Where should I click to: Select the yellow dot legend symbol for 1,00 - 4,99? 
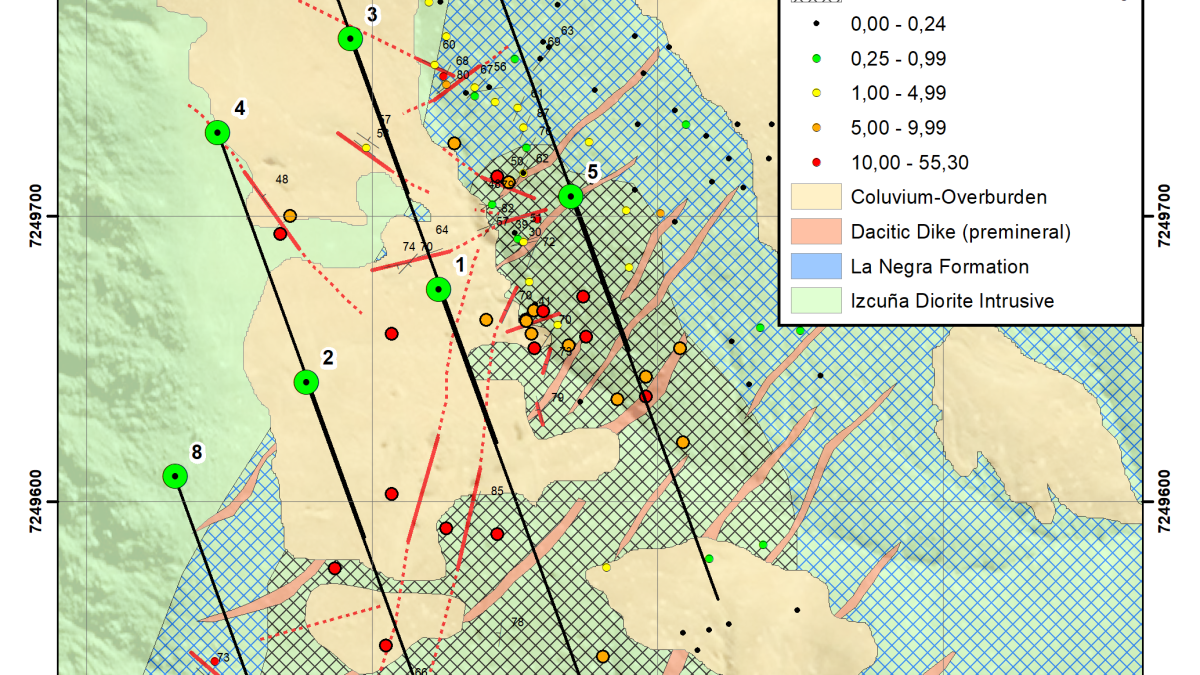pyautogui.click(x=816, y=93)
